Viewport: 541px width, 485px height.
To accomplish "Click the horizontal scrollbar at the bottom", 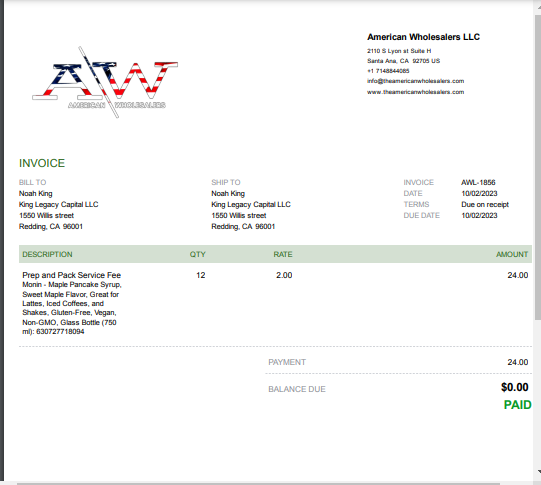I will [x=258, y=484].
